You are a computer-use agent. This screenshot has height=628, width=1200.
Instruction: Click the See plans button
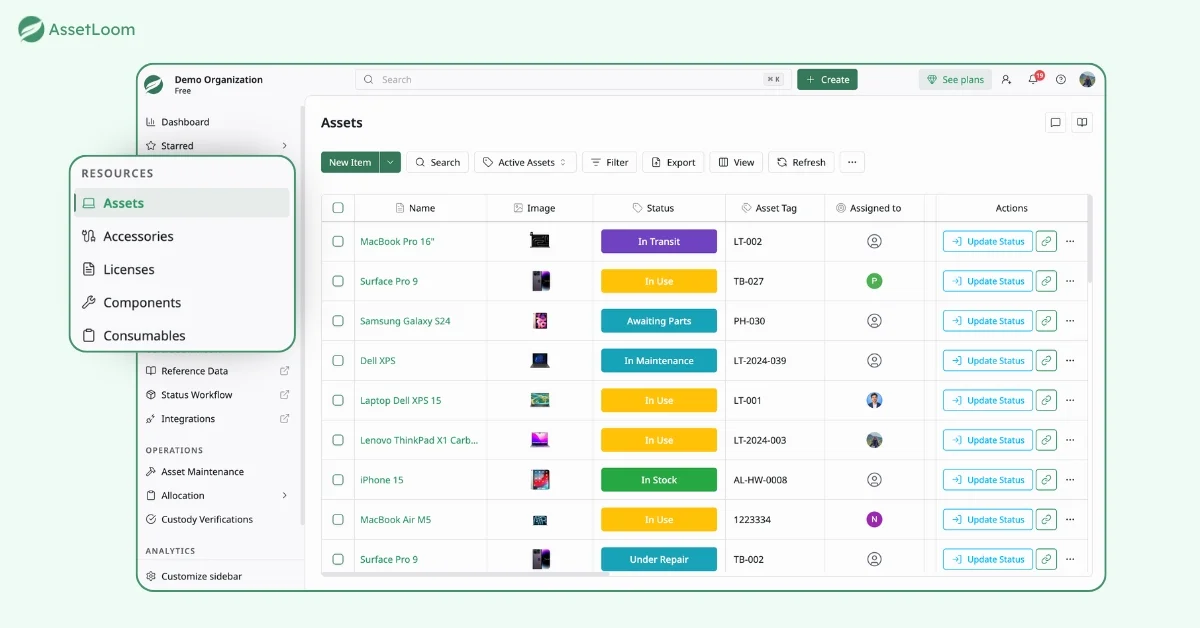955,79
